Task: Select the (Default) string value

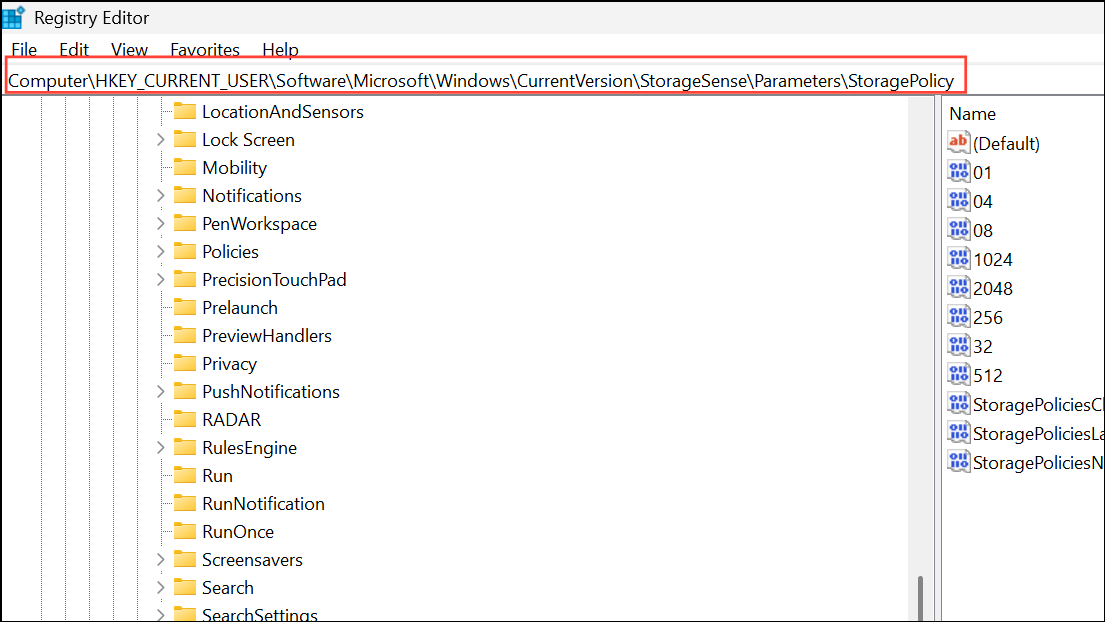Action: pos(1006,144)
